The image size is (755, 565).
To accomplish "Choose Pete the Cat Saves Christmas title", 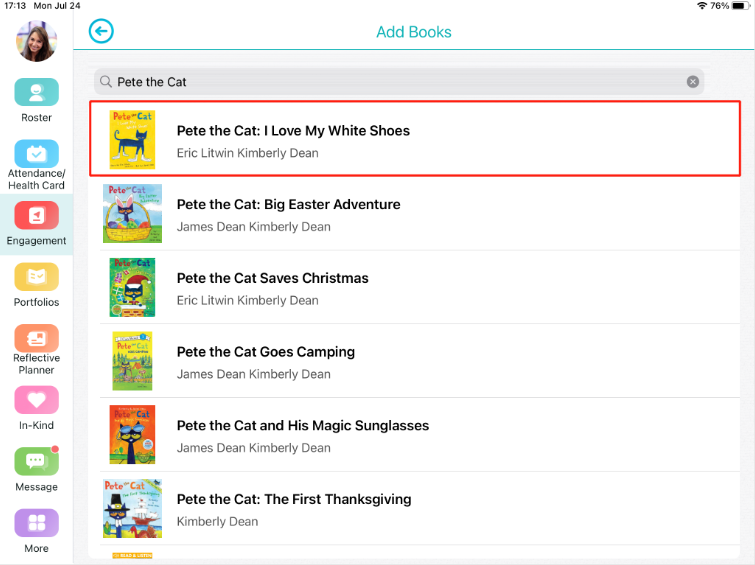I will coord(273,278).
